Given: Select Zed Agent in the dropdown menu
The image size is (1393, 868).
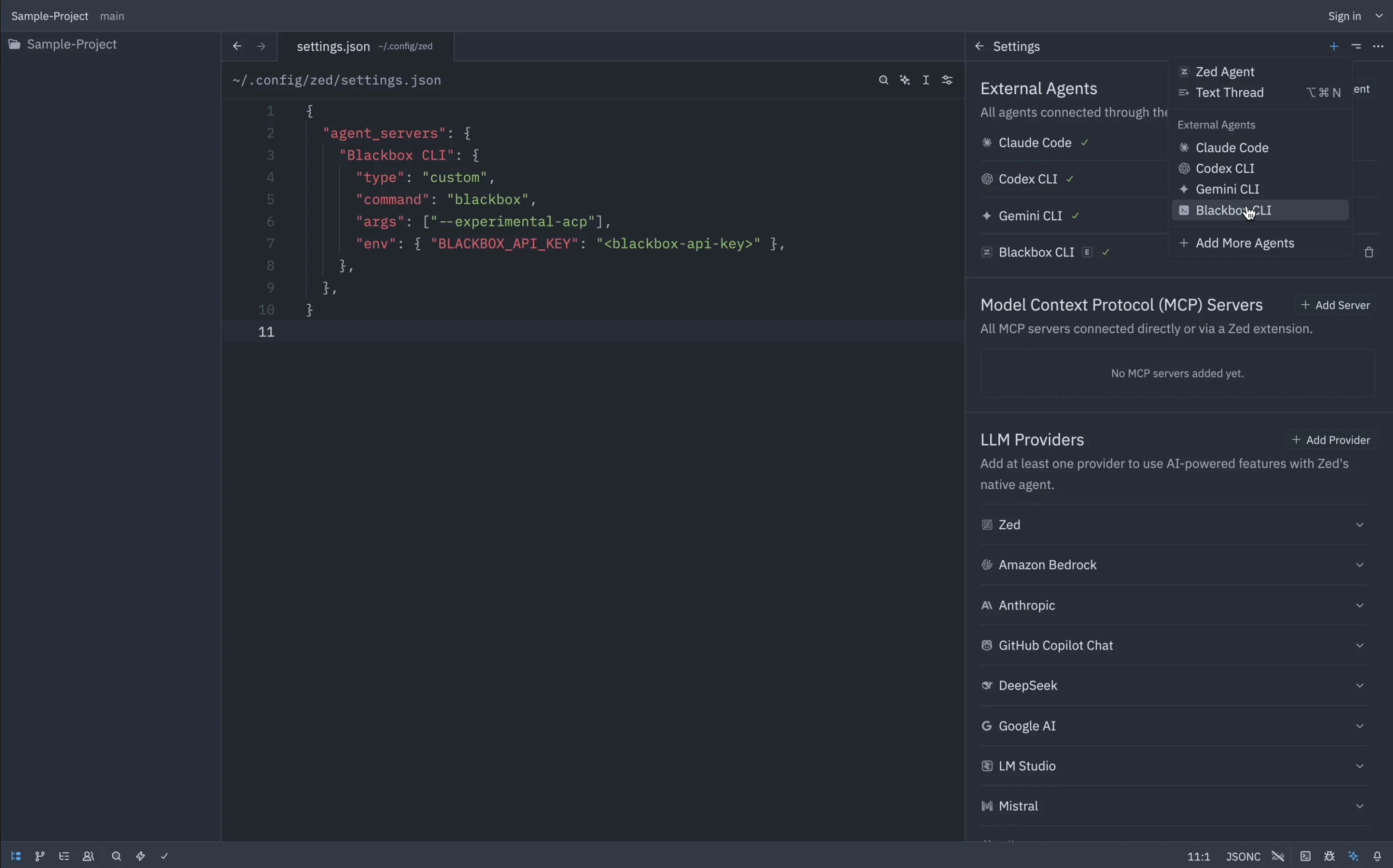Looking at the screenshot, I should tap(1260, 72).
